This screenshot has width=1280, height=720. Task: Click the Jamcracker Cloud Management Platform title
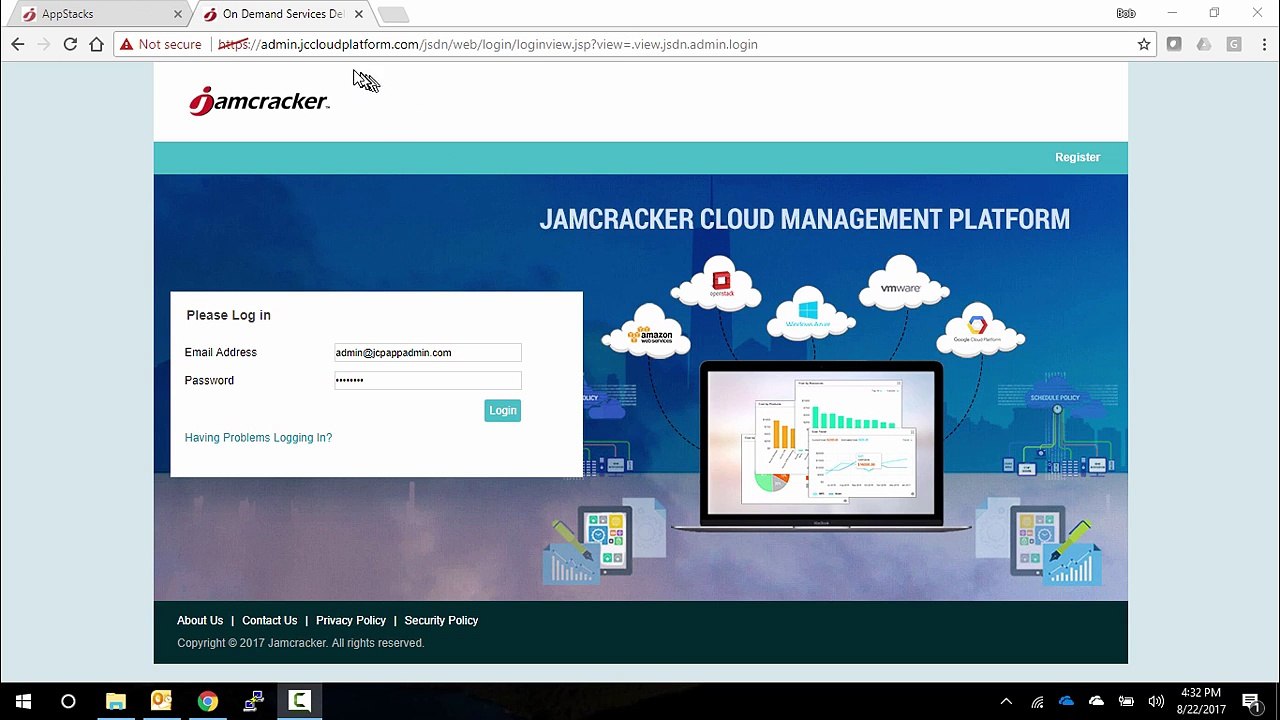805,219
